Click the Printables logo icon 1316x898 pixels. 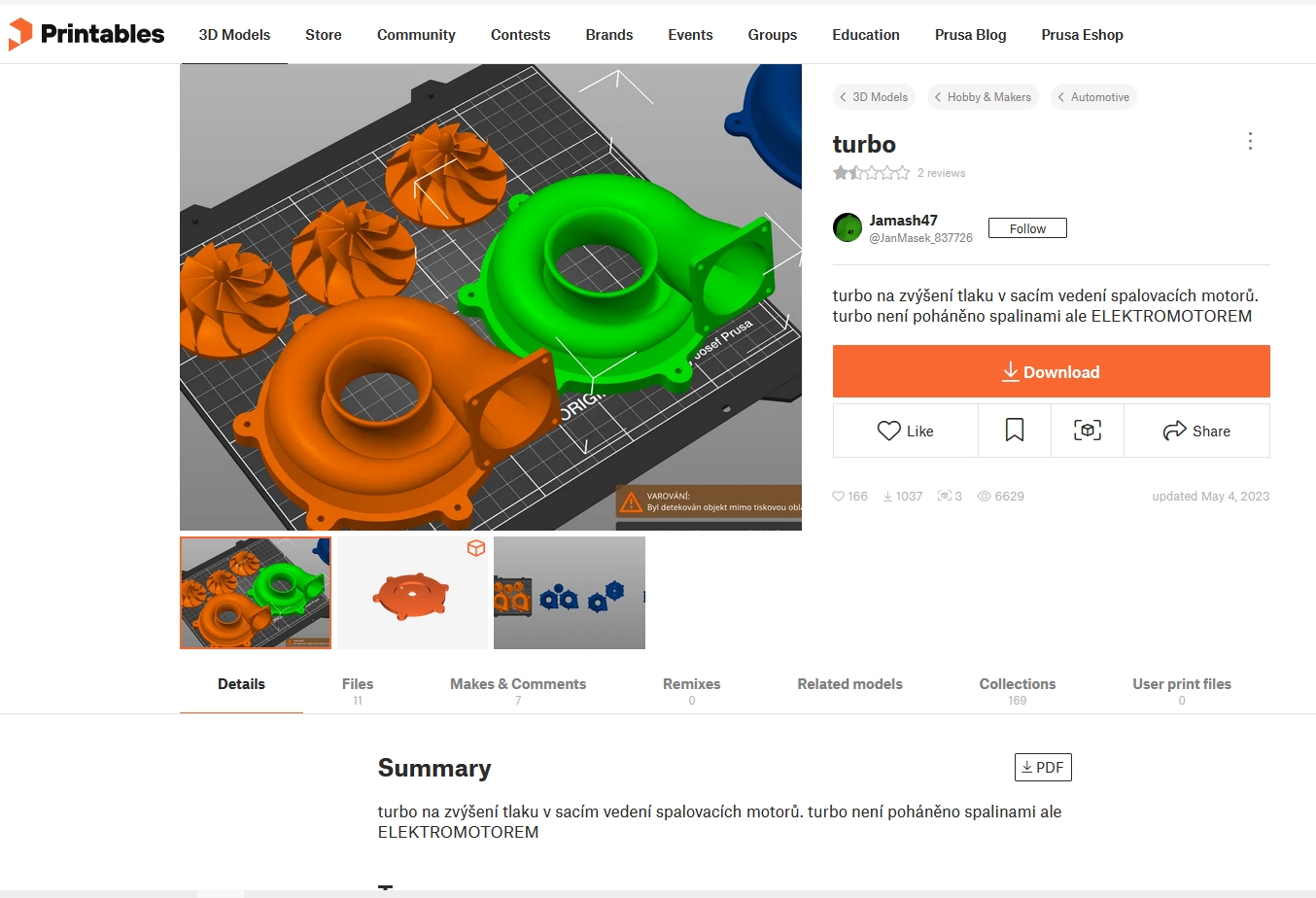[x=19, y=34]
